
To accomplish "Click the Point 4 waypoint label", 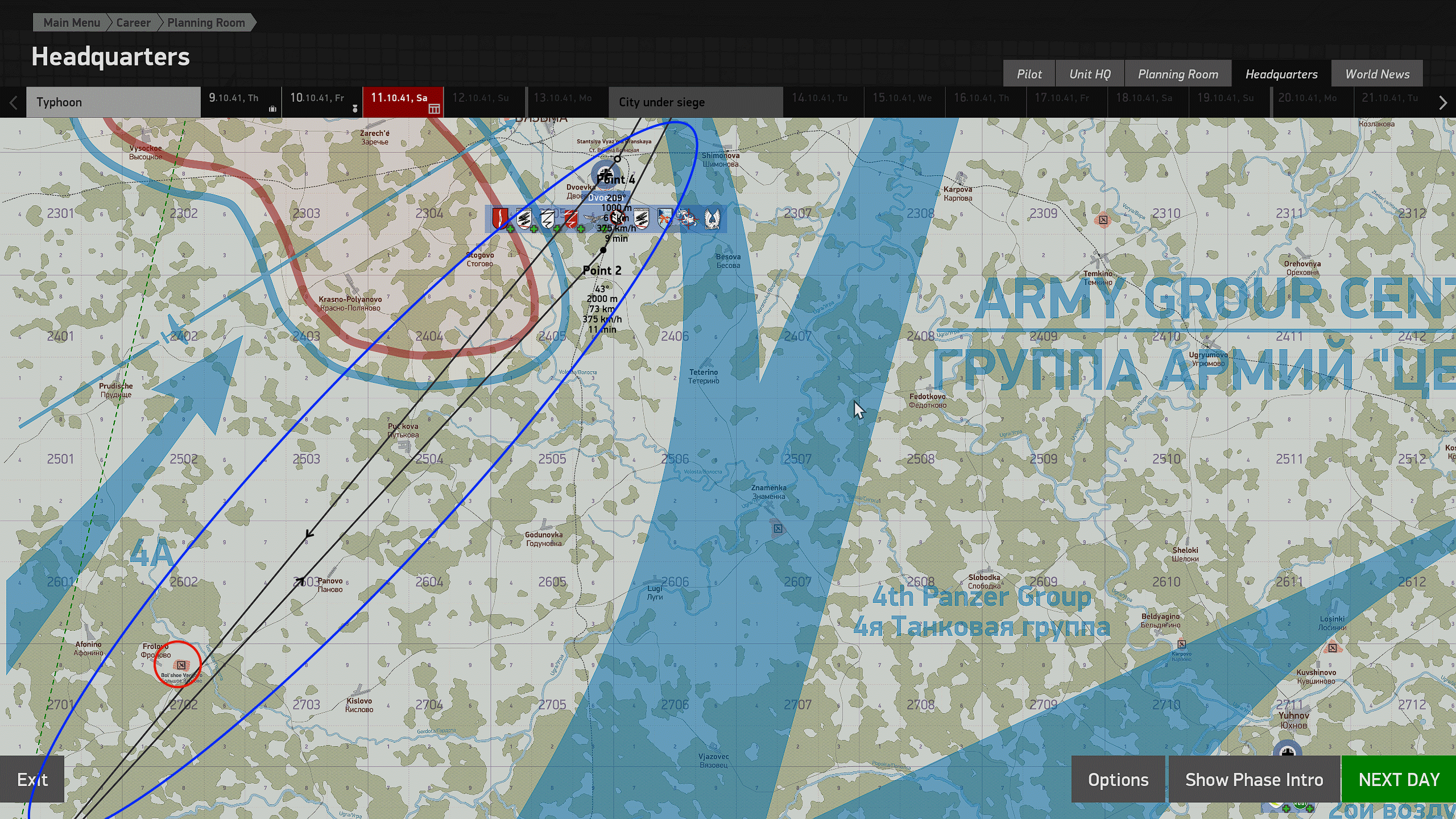I will pyautogui.click(x=615, y=180).
